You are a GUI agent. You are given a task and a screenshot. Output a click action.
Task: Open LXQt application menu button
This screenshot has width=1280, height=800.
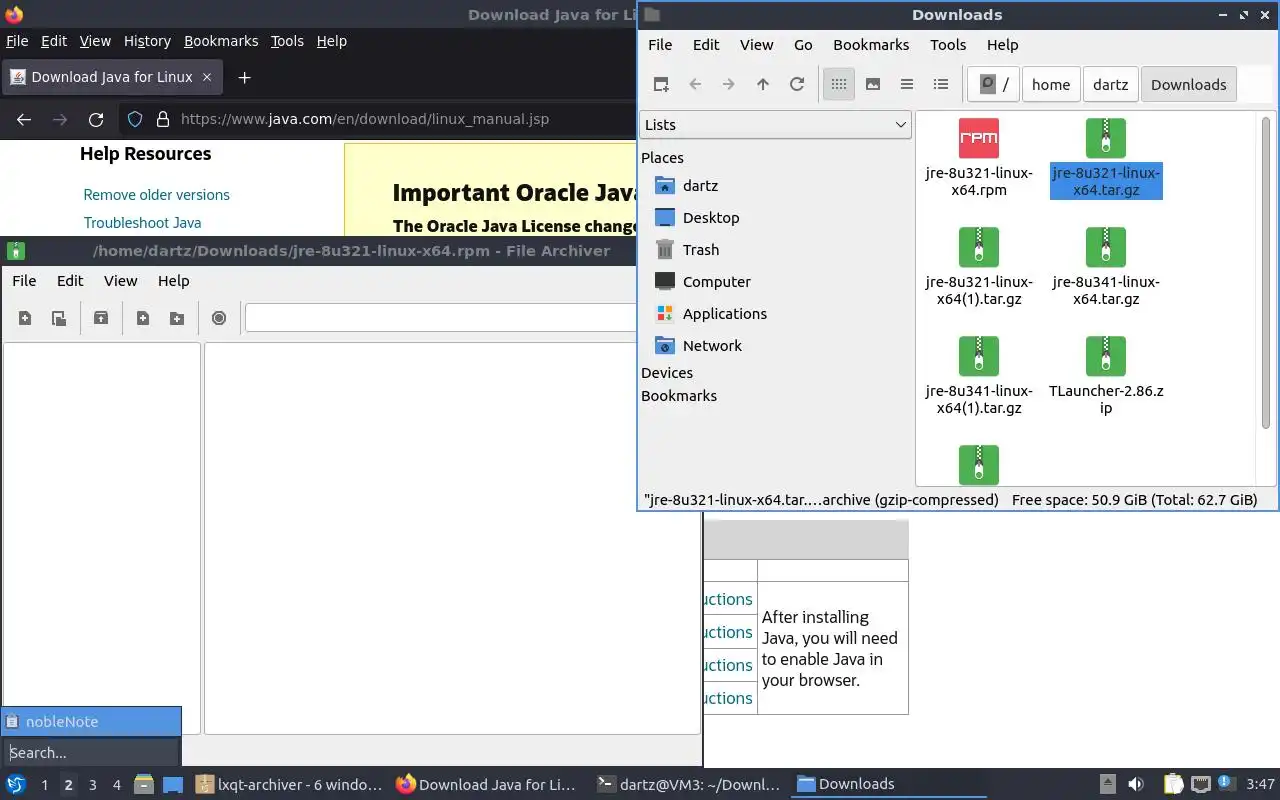point(16,784)
